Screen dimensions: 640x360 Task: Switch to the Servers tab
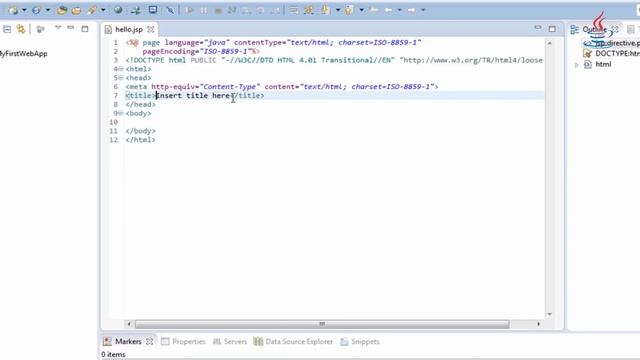click(230, 342)
